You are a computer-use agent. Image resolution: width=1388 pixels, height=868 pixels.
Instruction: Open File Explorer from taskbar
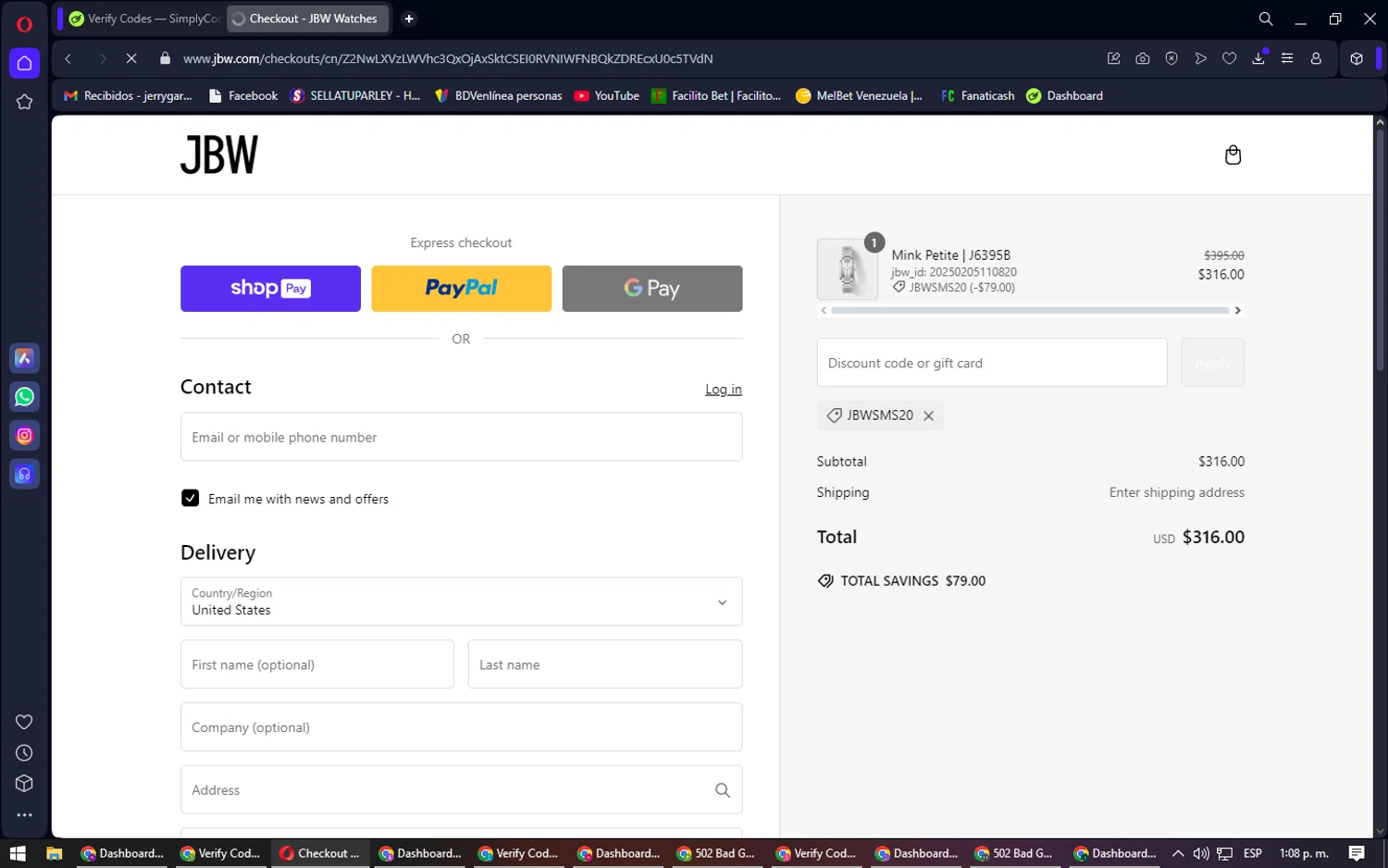coord(55,853)
